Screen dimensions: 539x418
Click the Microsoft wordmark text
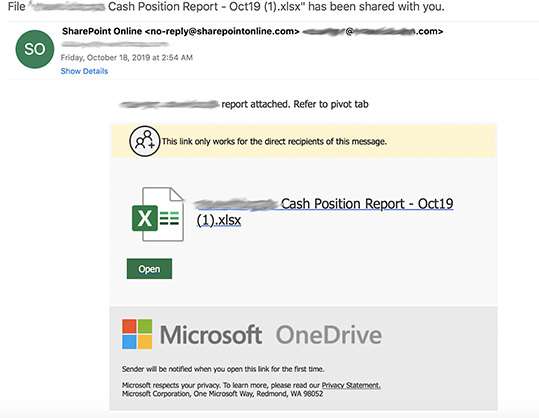click(x=211, y=335)
